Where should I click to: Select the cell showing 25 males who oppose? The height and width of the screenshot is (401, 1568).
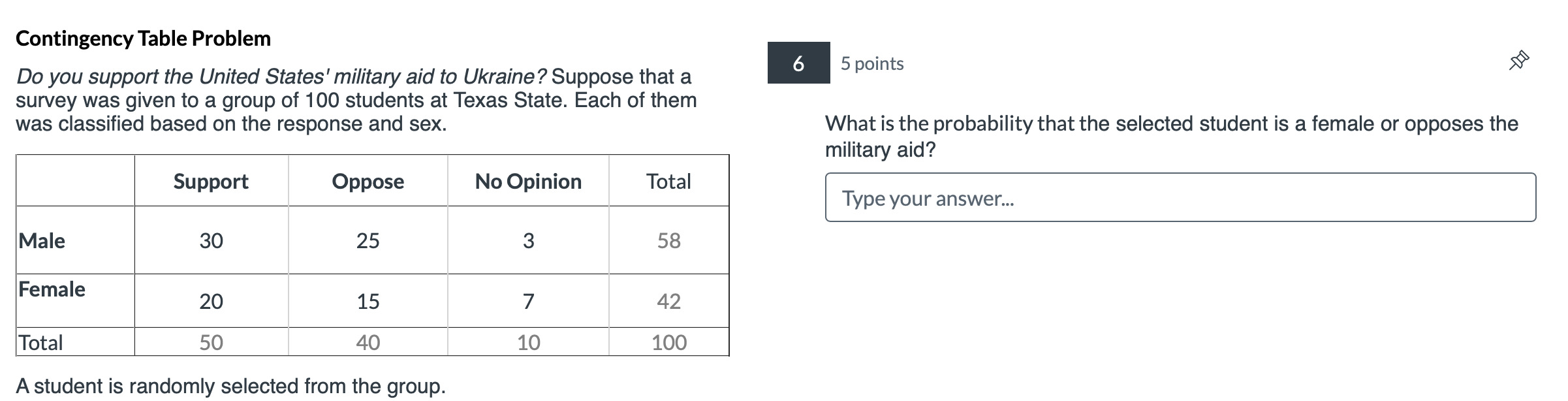pyautogui.click(x=367, y=241)
